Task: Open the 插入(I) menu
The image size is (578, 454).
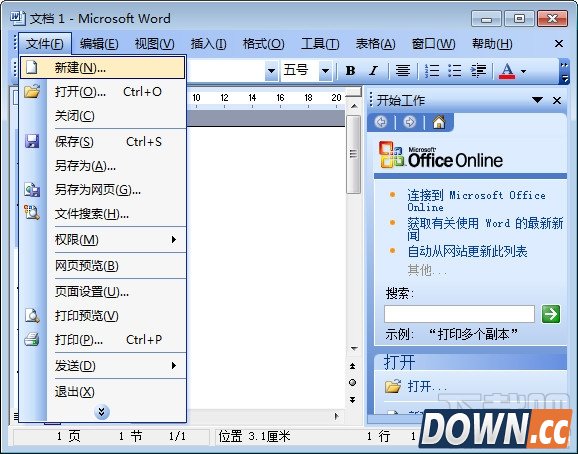Action: (209, 44)
